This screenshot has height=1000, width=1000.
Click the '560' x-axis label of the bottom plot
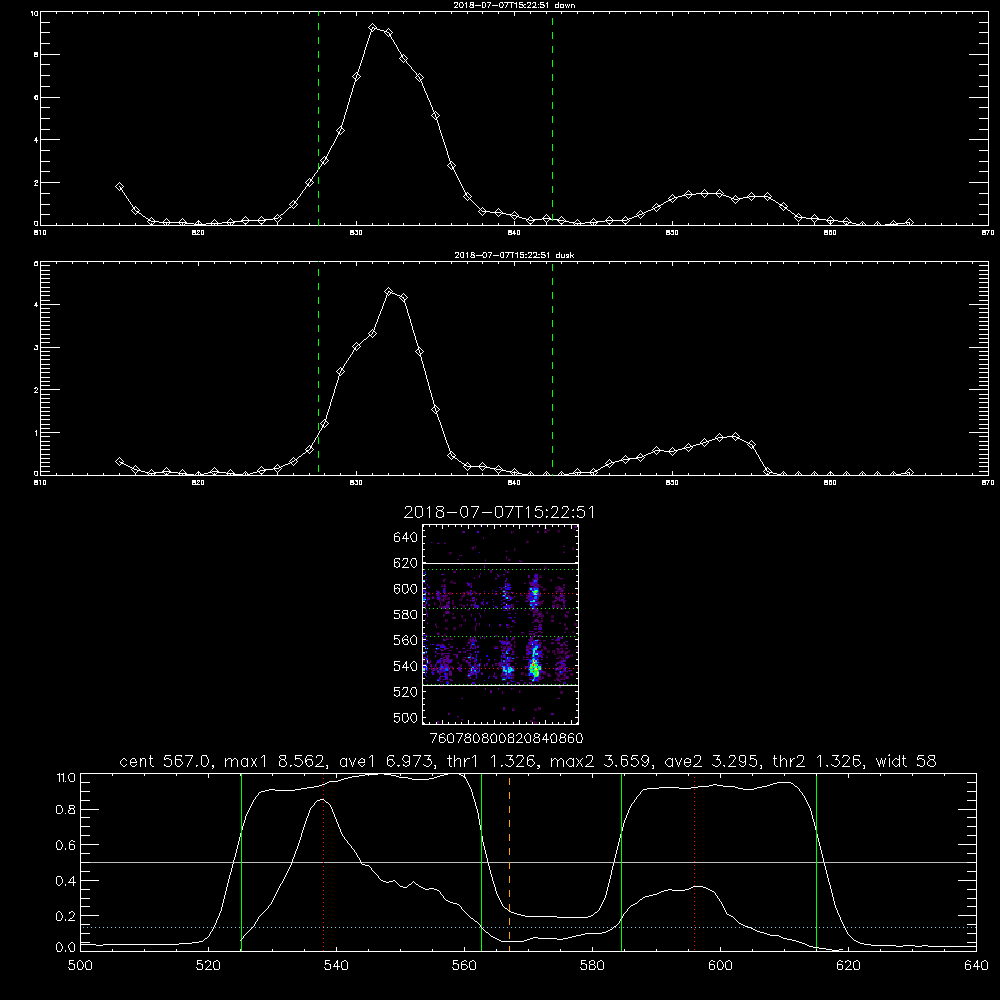(464, 966)
